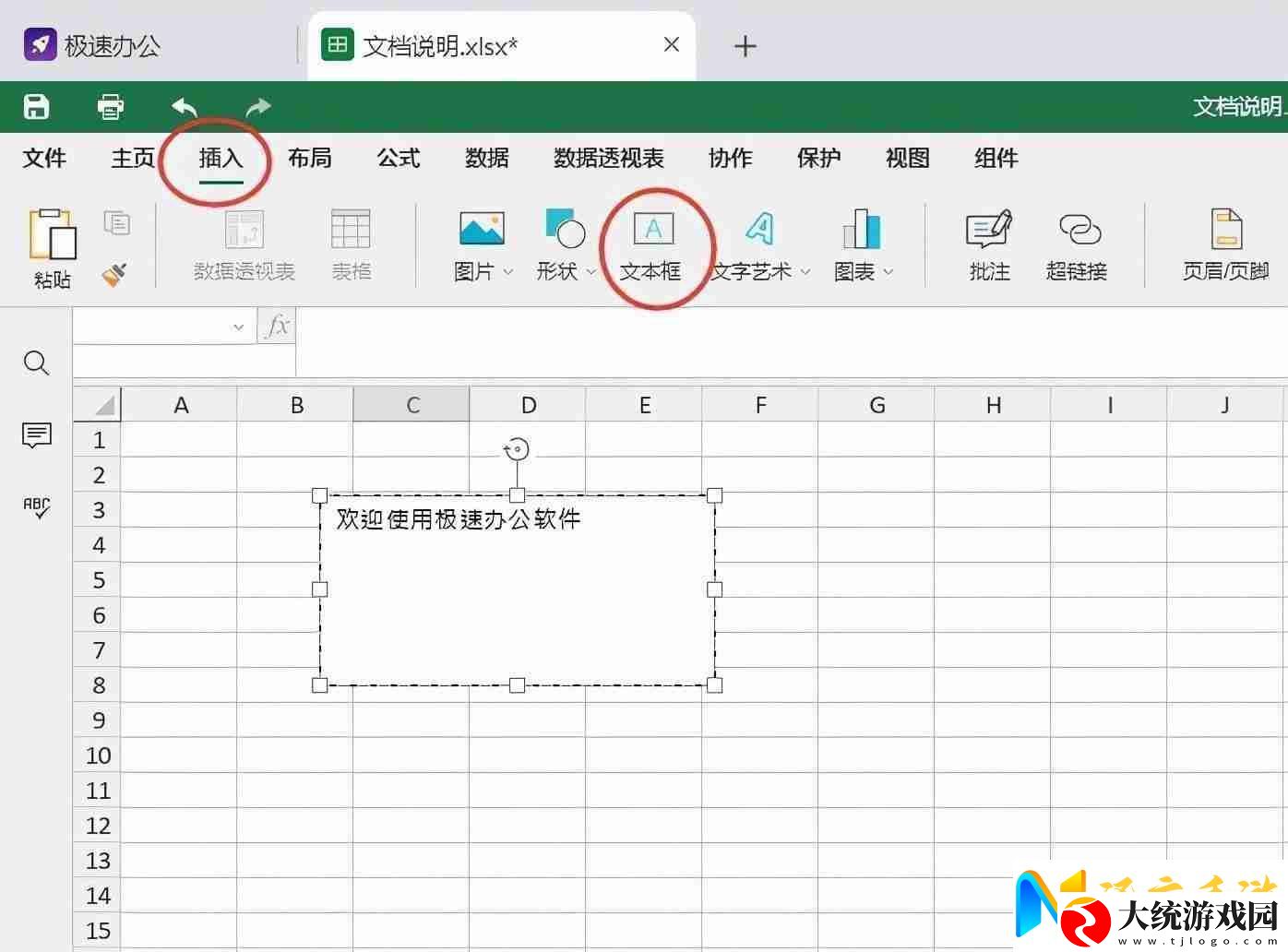Click the 形状 shapes icon
Screen dimensions: 1288x952
click(566, 229)
